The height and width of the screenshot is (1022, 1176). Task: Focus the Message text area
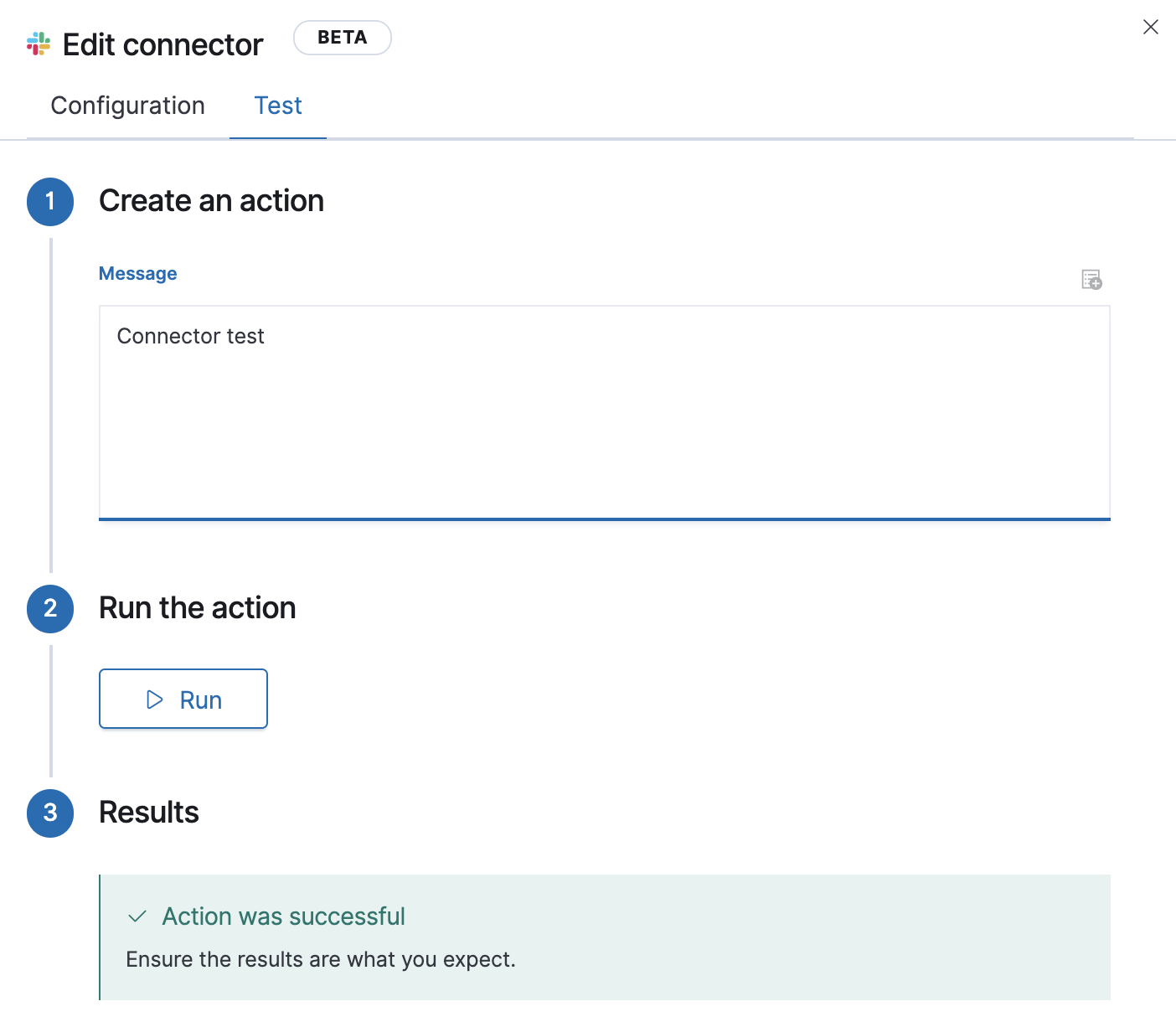(604, 412)
